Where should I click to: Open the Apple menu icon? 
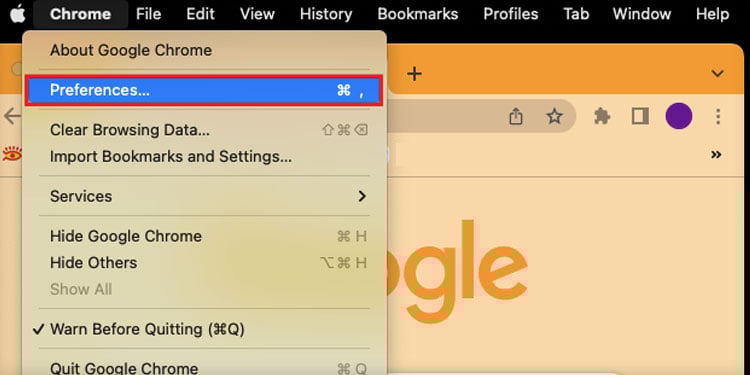point(18,14)
